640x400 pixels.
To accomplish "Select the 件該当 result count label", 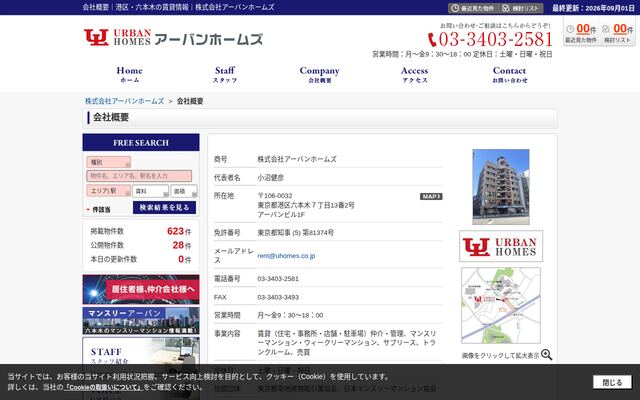I will (101, 209).
